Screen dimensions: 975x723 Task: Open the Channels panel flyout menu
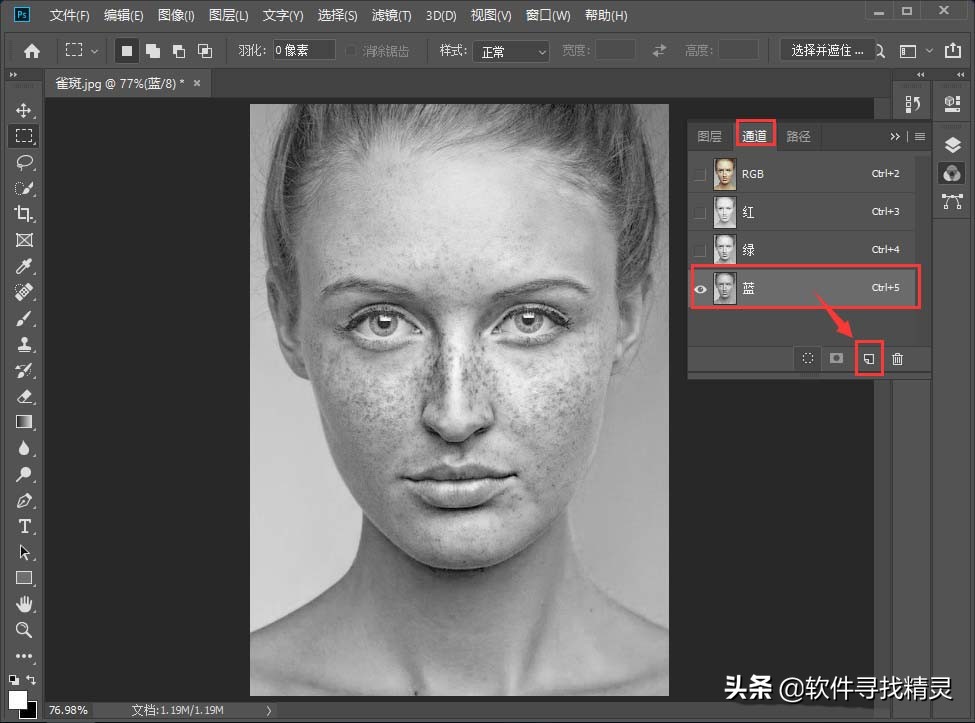919,136
